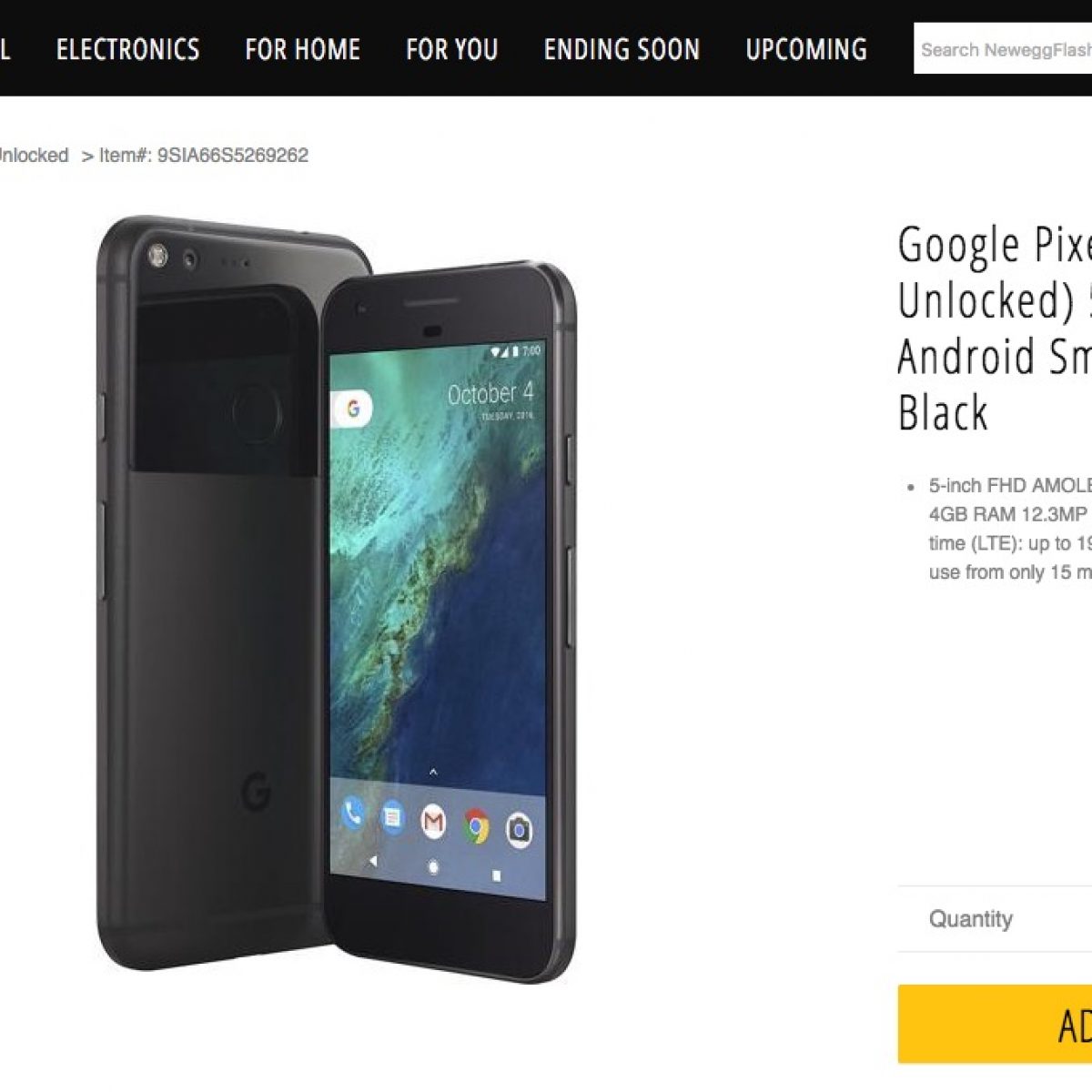
Task: Click the Google G search pill on phone screen
Action: (x=353, y=409)
